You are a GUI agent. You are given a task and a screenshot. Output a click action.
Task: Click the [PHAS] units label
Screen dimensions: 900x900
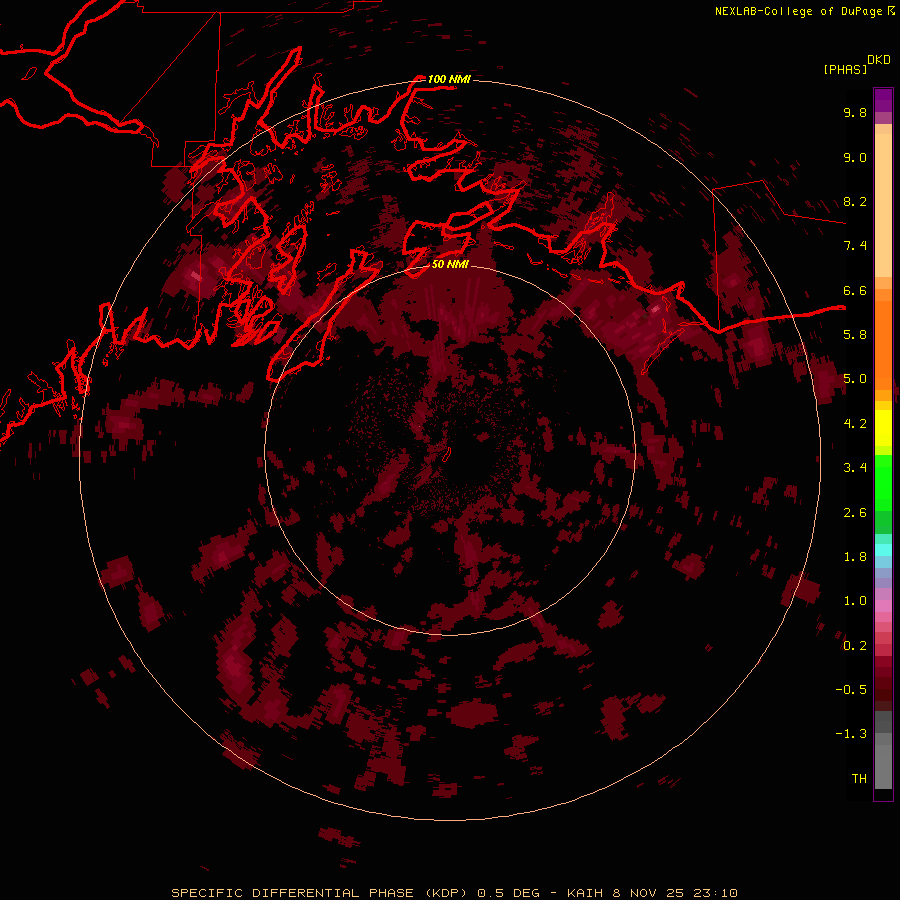(x=845, y=70)
